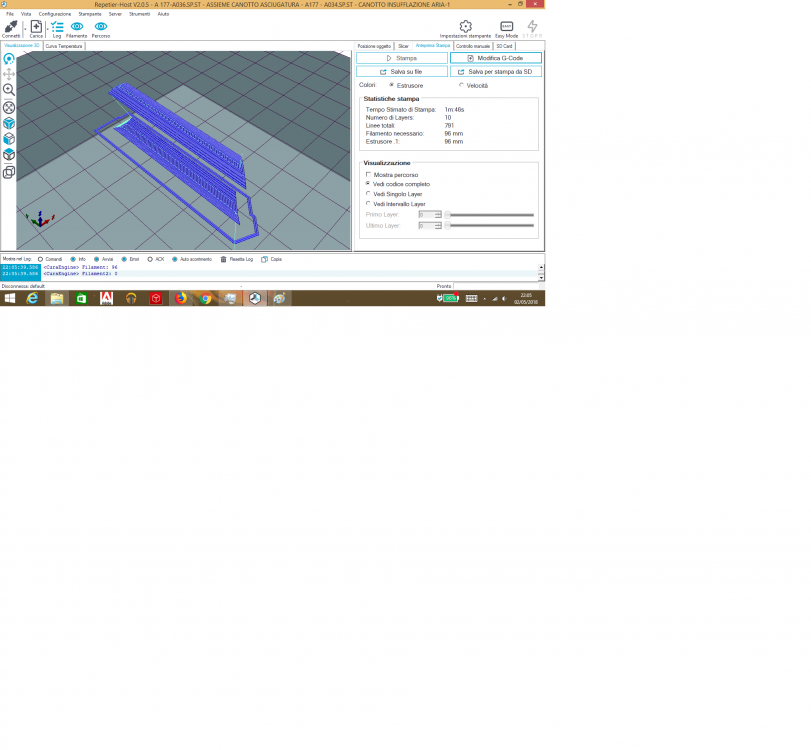811x750 pixels.
Task: Switch to Visualizzazione 3D tab
Action: (x=22, y=46)
